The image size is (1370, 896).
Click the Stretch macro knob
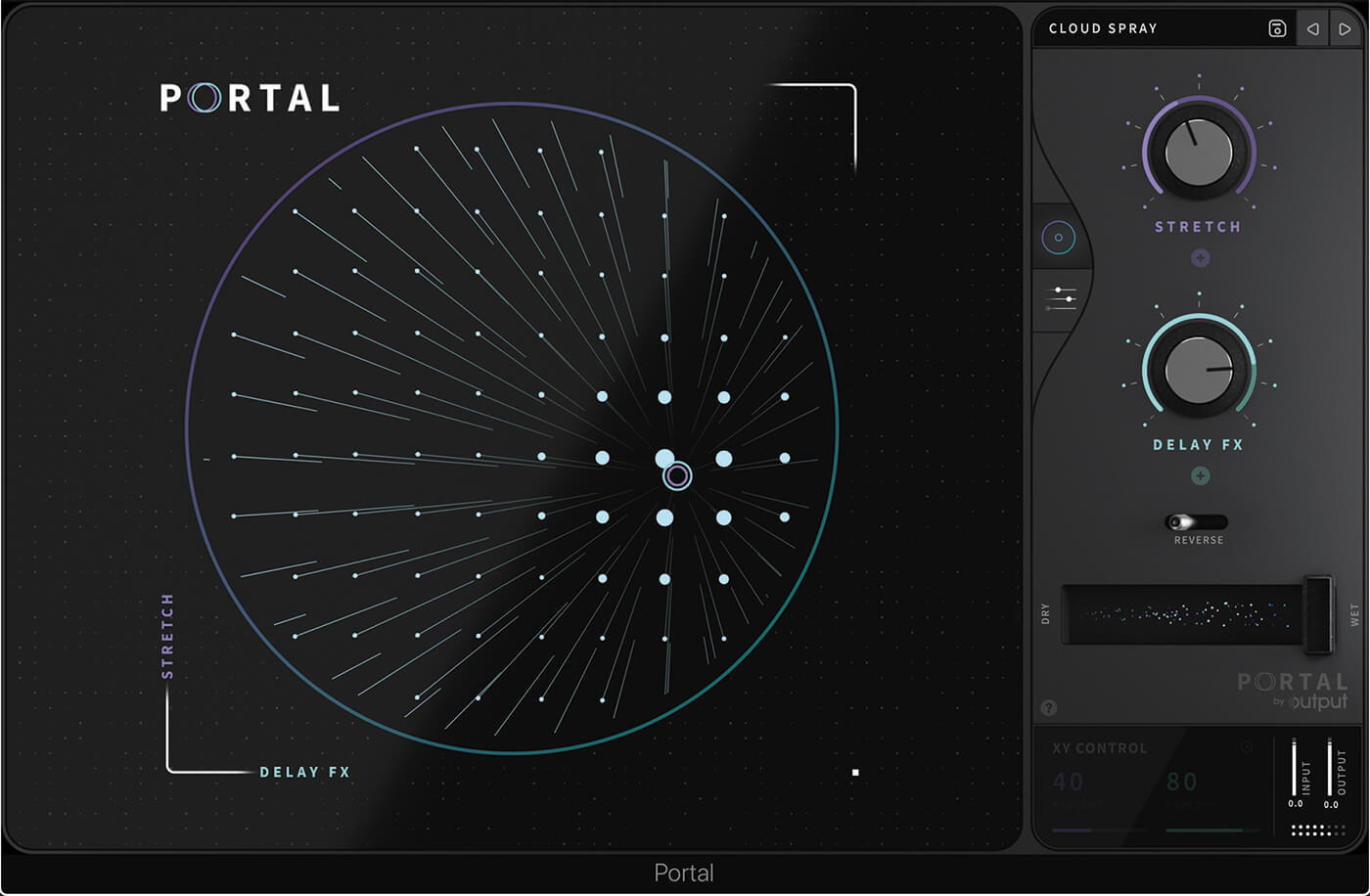click(x=1199, y=153)
